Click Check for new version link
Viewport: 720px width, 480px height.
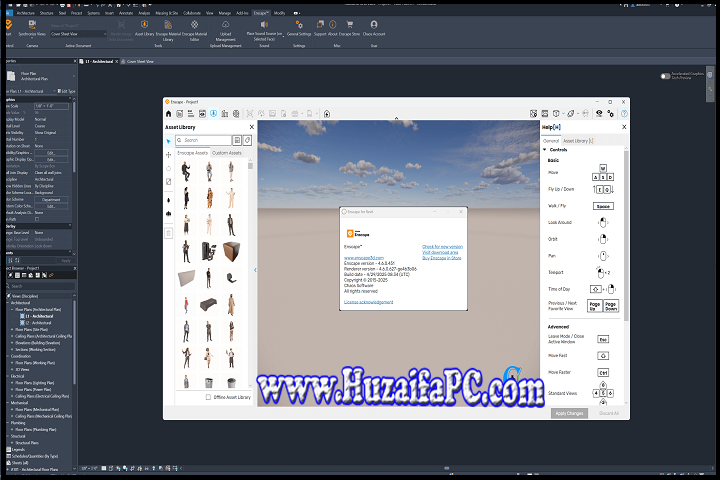pos(442,247)
